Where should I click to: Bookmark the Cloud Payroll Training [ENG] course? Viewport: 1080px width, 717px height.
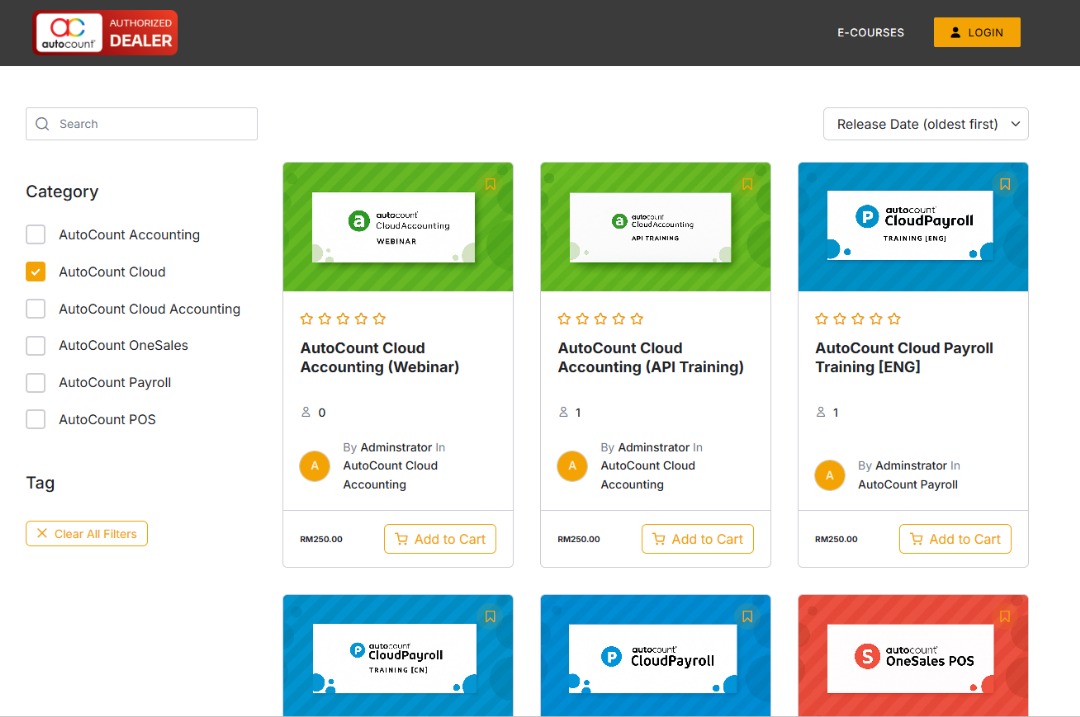click(1005, 184)
